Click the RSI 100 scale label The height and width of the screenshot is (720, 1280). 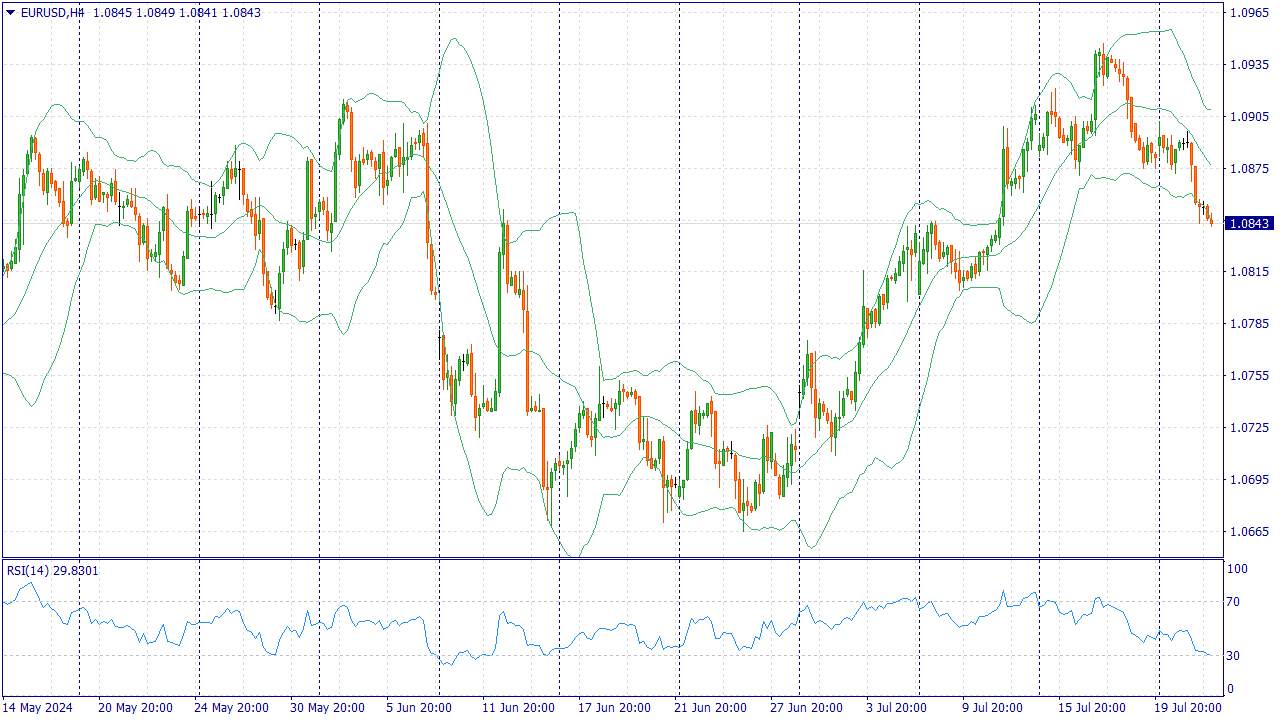coord(1238,569)
